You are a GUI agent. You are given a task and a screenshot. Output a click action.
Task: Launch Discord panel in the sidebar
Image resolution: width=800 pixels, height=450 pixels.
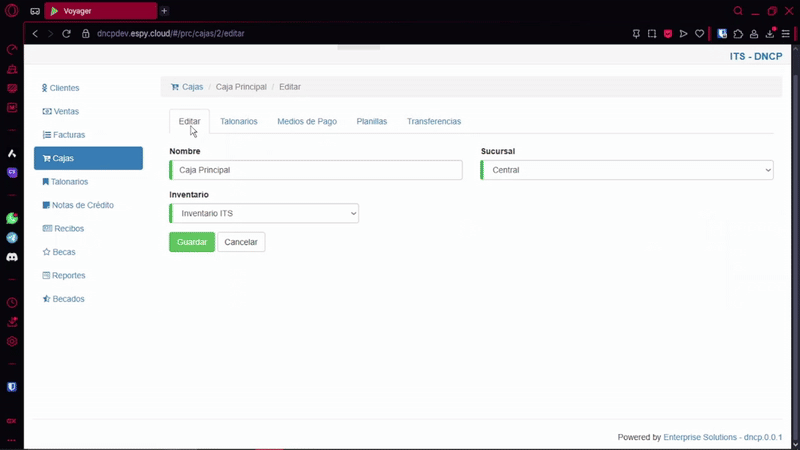point(12,257)
